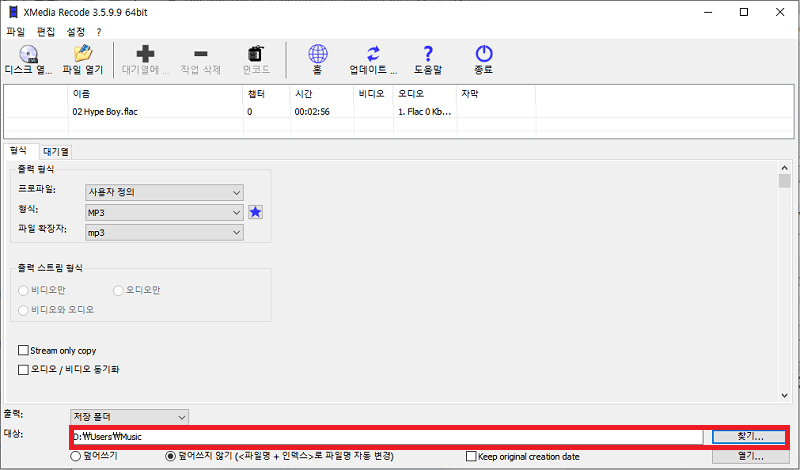
Task: Toggle 오디오 / 비디오 동기화 checkbox
Action: click(24, 370)
